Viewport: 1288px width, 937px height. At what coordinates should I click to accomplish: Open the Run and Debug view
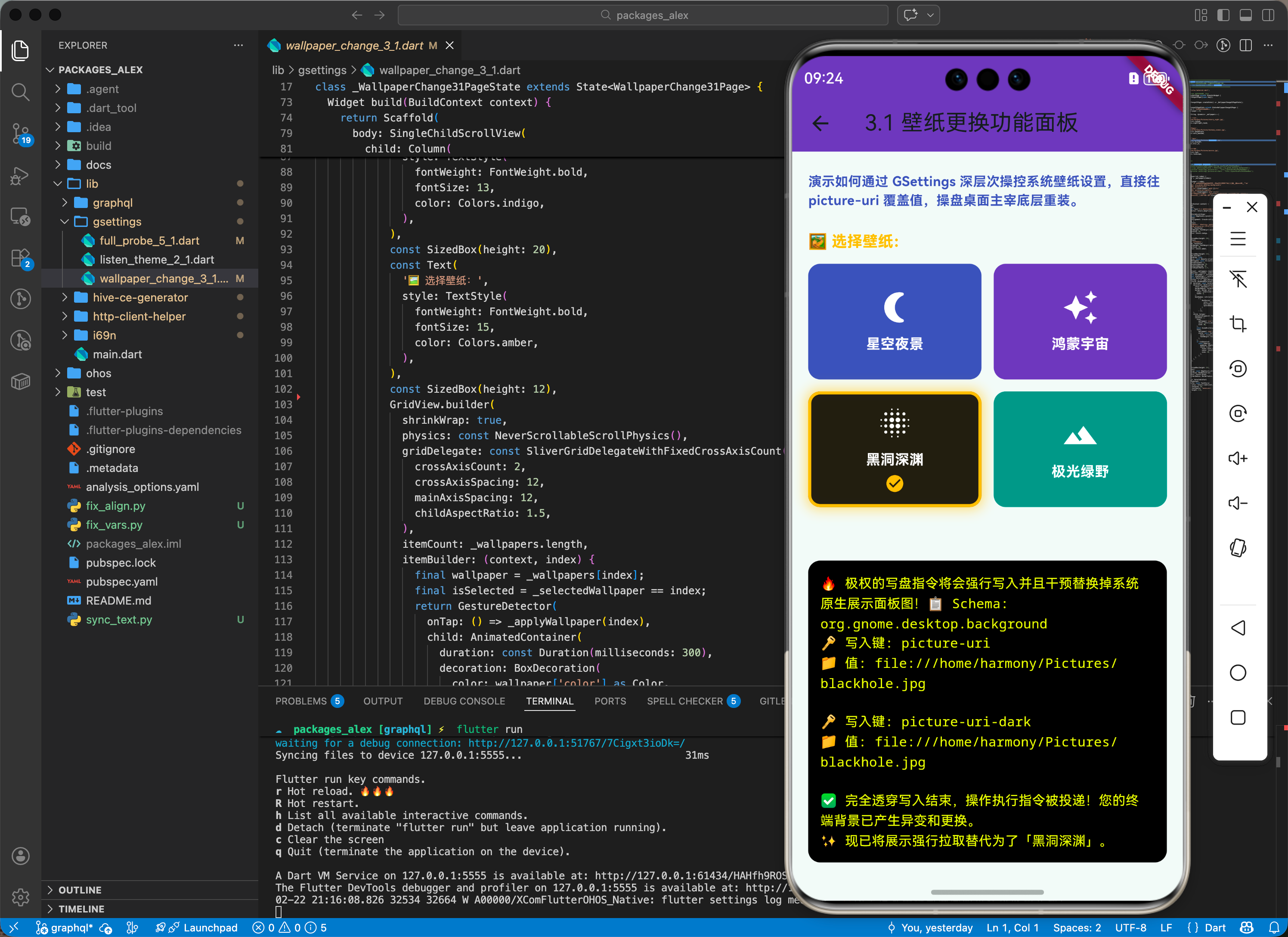pos(20,176)
